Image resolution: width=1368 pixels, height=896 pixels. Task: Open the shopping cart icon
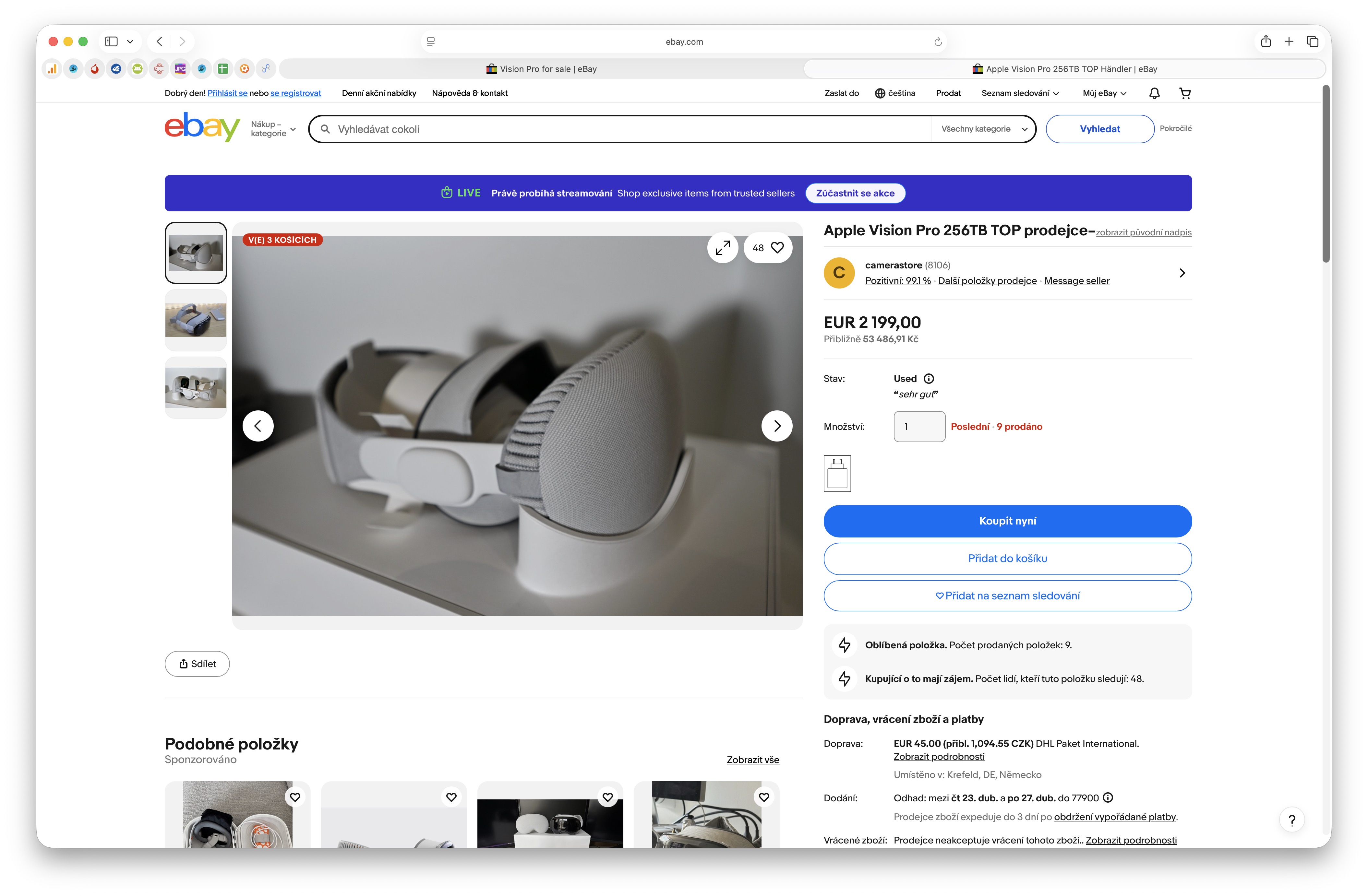point(1185,93)
